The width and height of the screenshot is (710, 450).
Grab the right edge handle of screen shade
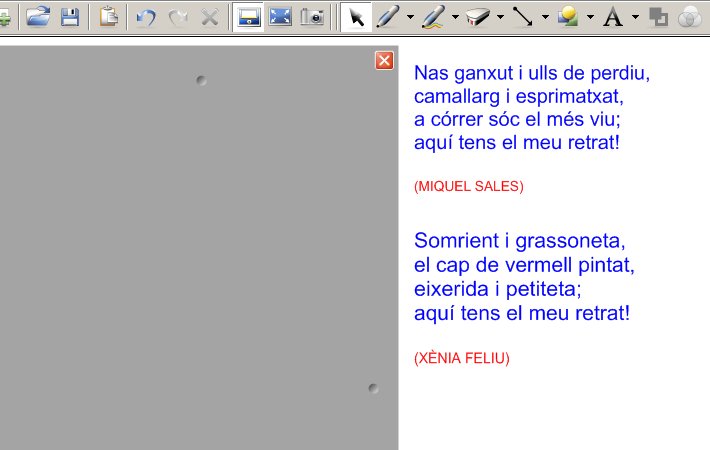point(374,388)
